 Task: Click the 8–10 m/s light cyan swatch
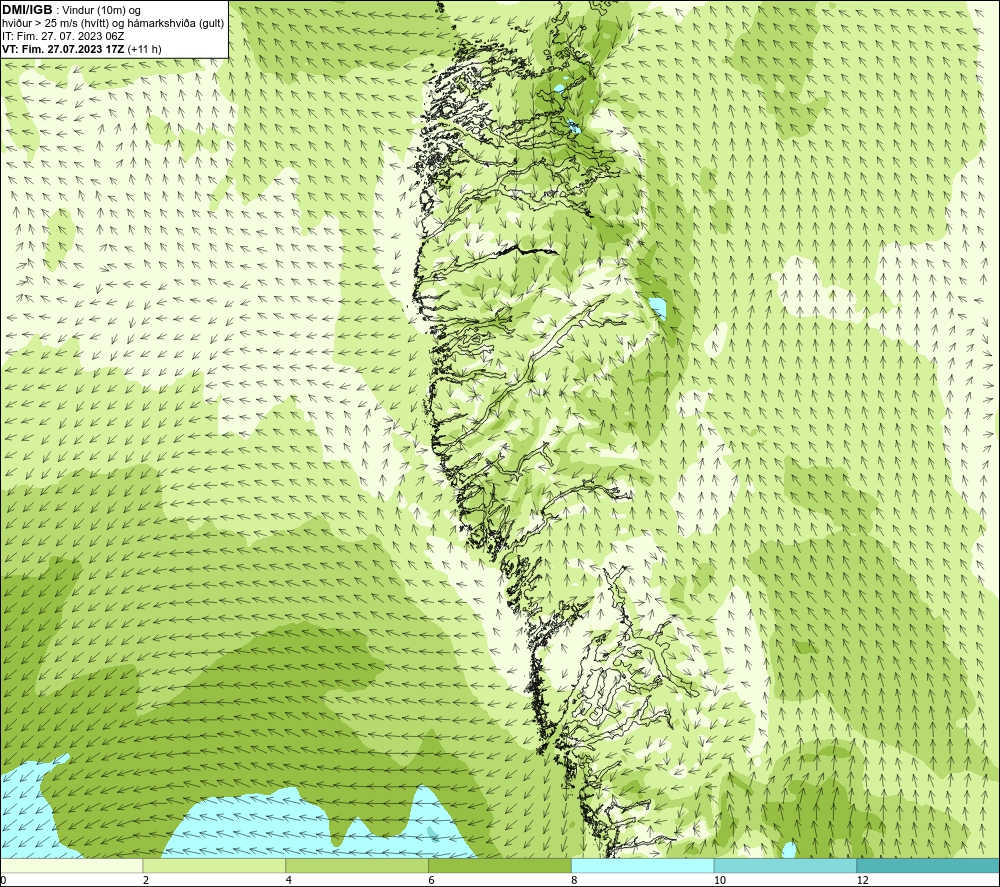(x=643, y=865)
